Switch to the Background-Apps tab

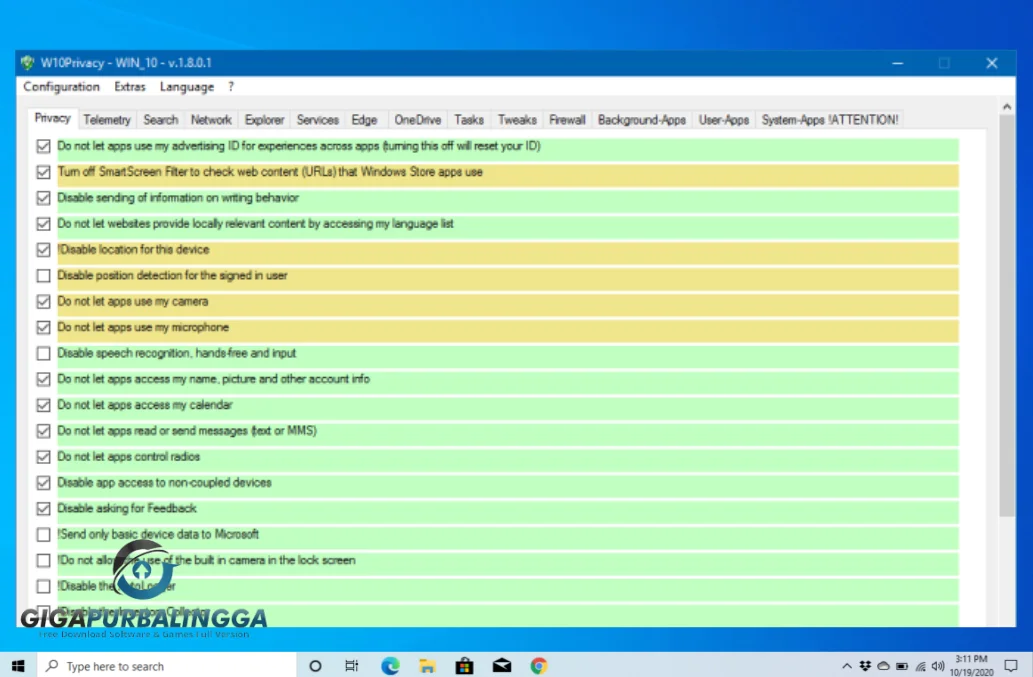[642, 120]
